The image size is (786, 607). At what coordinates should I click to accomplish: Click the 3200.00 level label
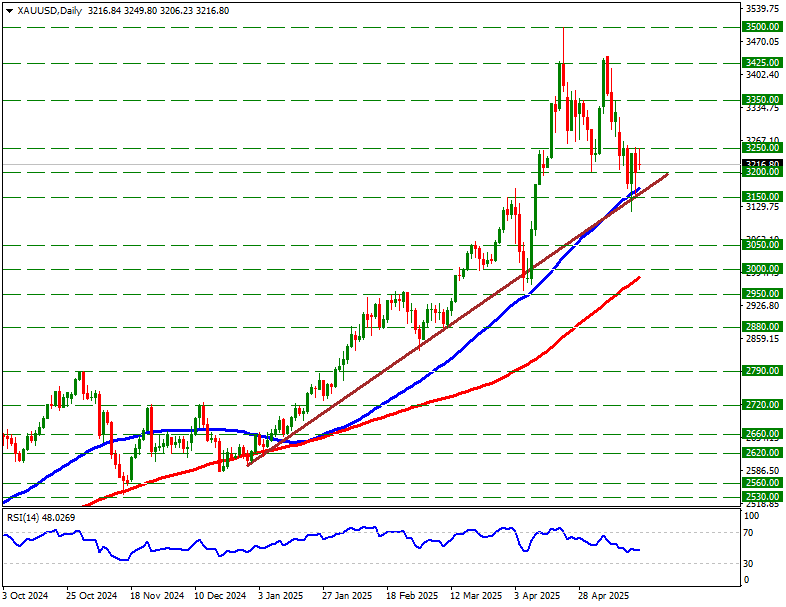[761, 172]
